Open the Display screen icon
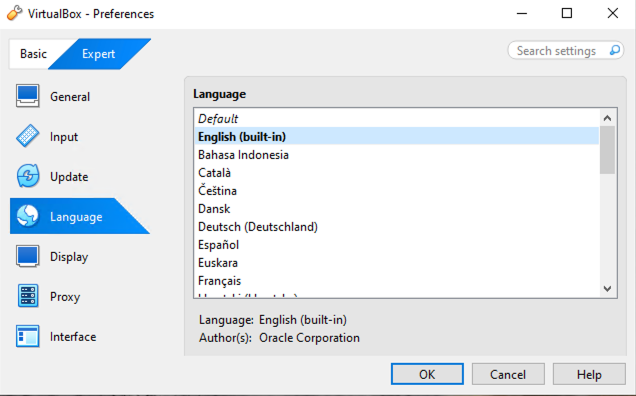636x396 pixels. click(28, 256)
